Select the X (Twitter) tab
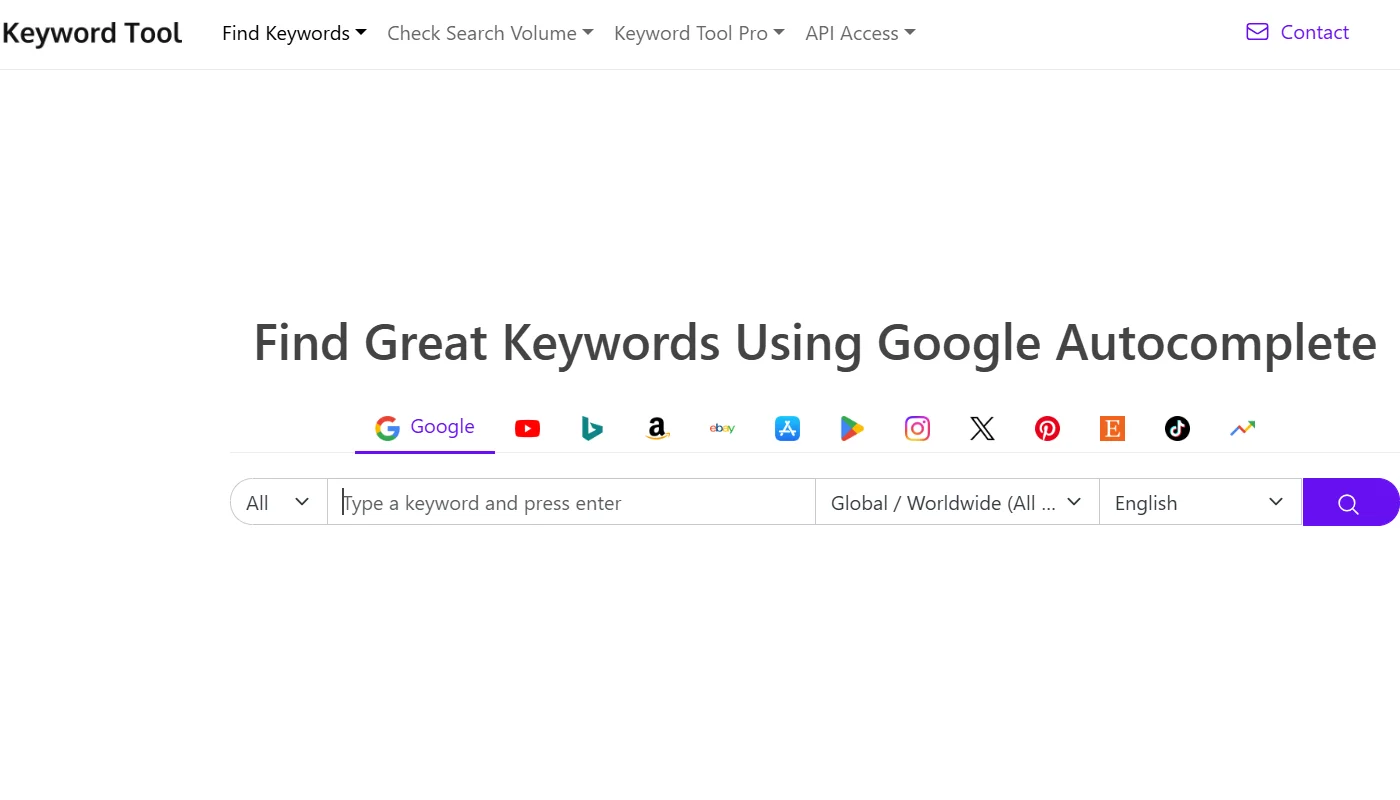 982,429
